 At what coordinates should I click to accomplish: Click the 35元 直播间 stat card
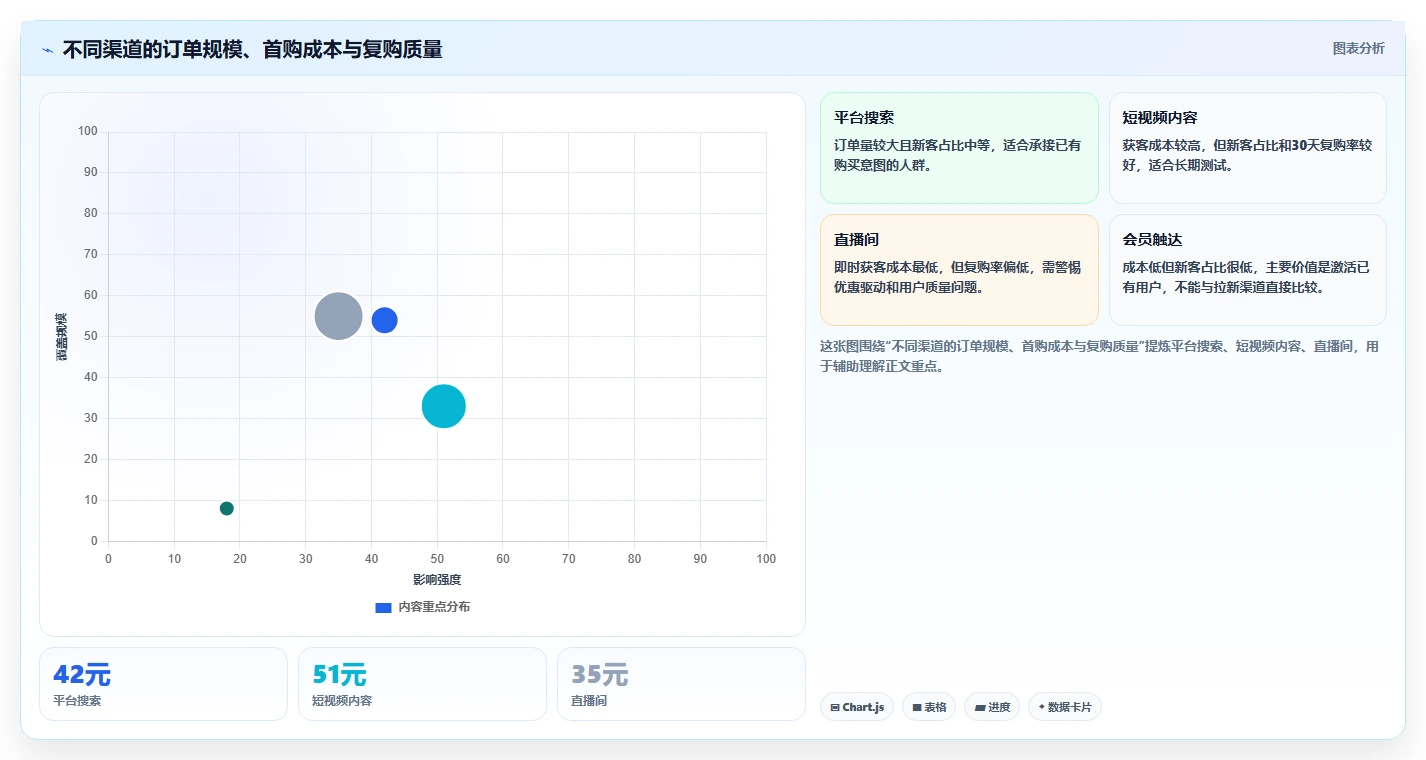[x=681, y=684]
